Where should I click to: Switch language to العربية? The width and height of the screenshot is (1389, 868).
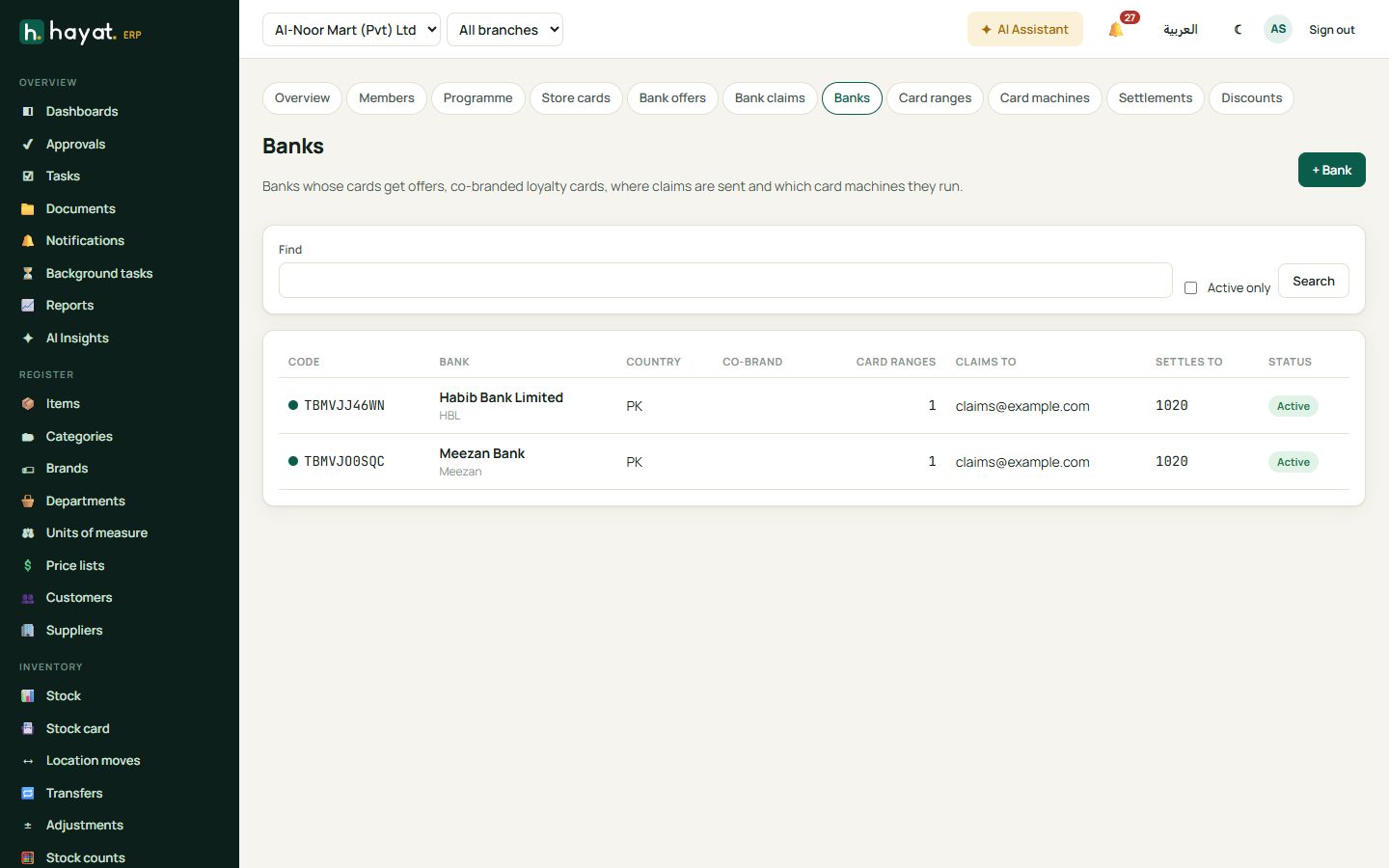click(x=1180, y=30)
